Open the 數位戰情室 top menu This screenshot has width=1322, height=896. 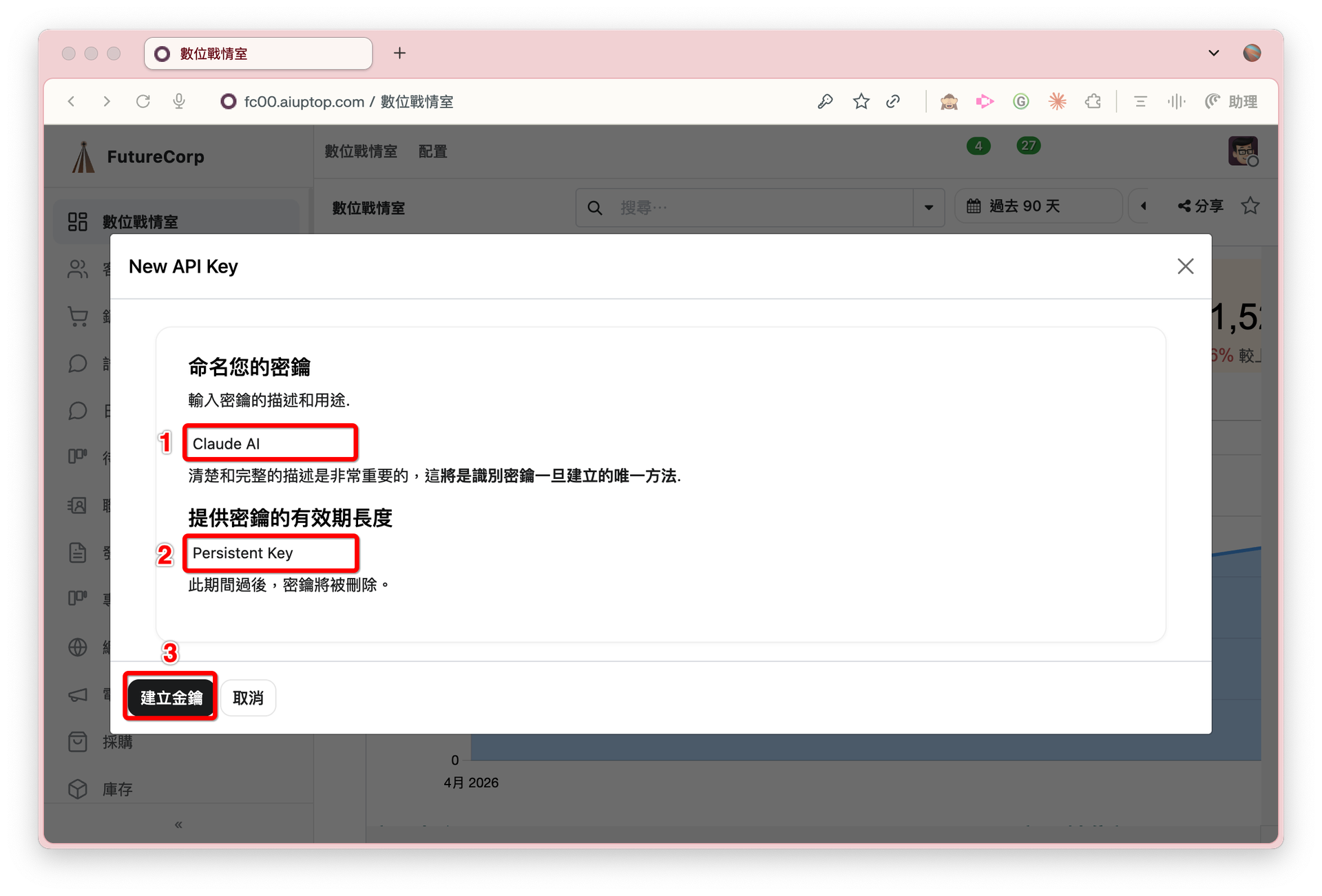pos(361,151)
